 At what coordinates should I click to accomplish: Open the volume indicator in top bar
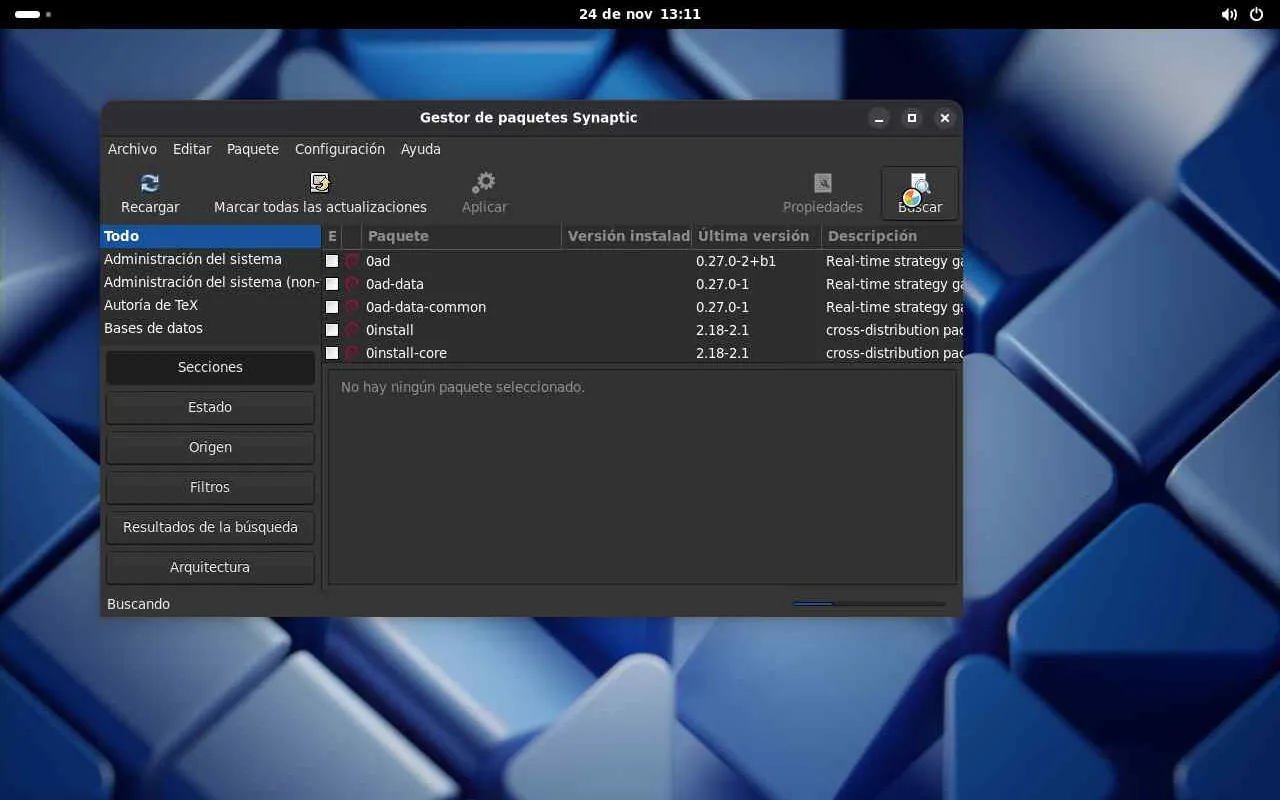tap(1229, 15)
